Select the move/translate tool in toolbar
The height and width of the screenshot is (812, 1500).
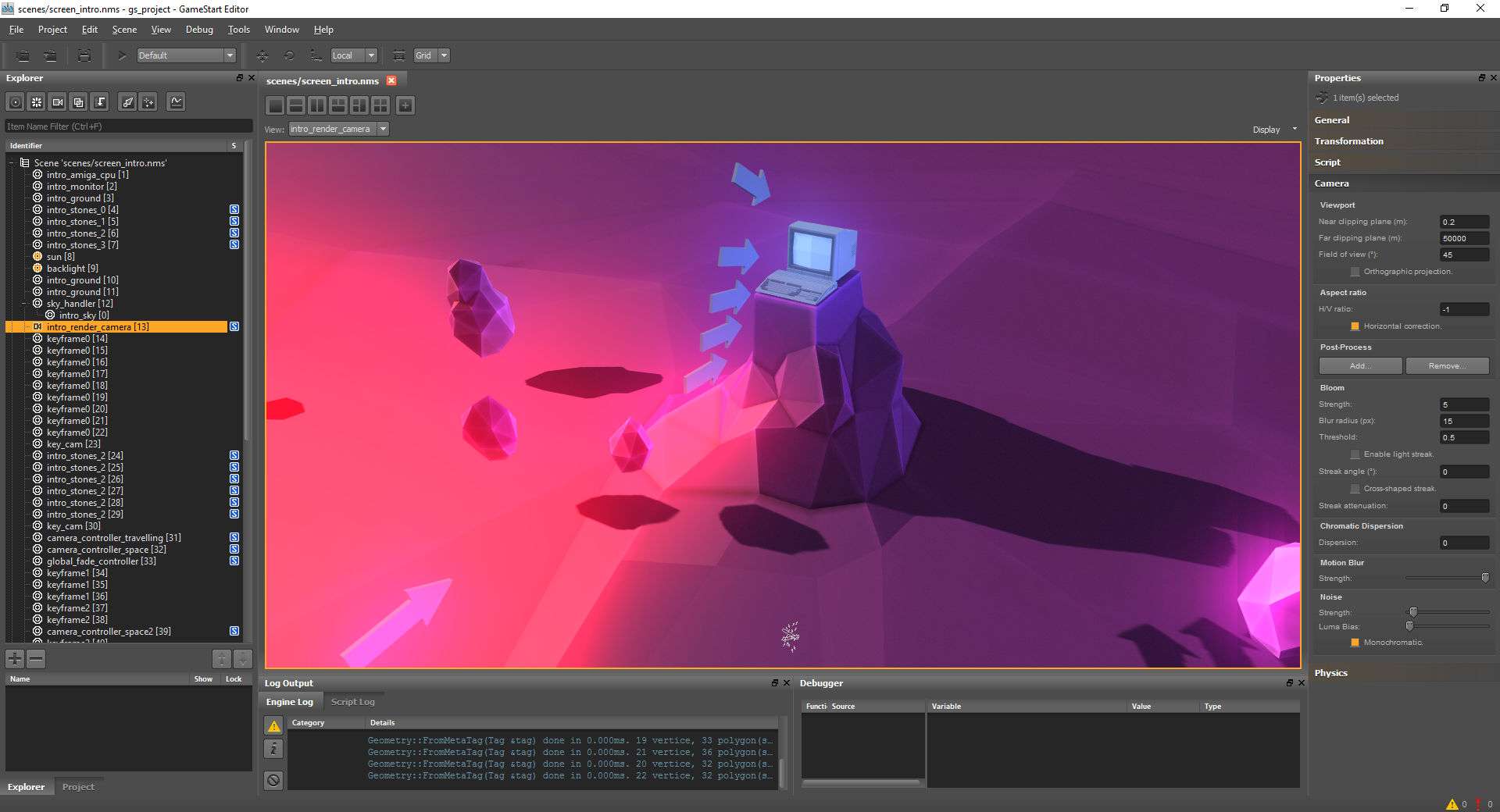[262, 55]
